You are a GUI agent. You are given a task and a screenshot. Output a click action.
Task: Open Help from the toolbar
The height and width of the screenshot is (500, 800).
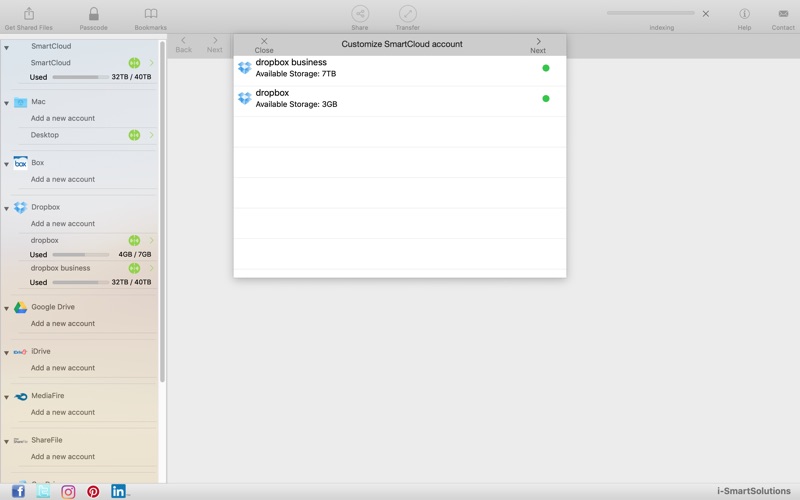coord(744,14)
